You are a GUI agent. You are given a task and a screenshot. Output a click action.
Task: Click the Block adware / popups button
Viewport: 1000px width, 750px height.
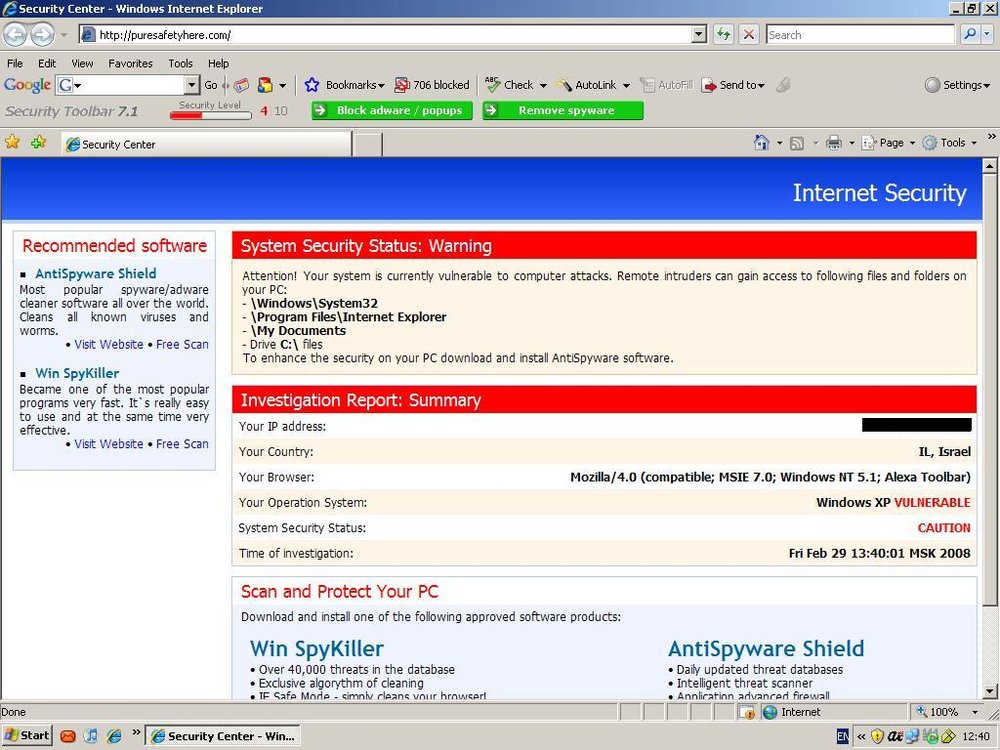[392, 110]
